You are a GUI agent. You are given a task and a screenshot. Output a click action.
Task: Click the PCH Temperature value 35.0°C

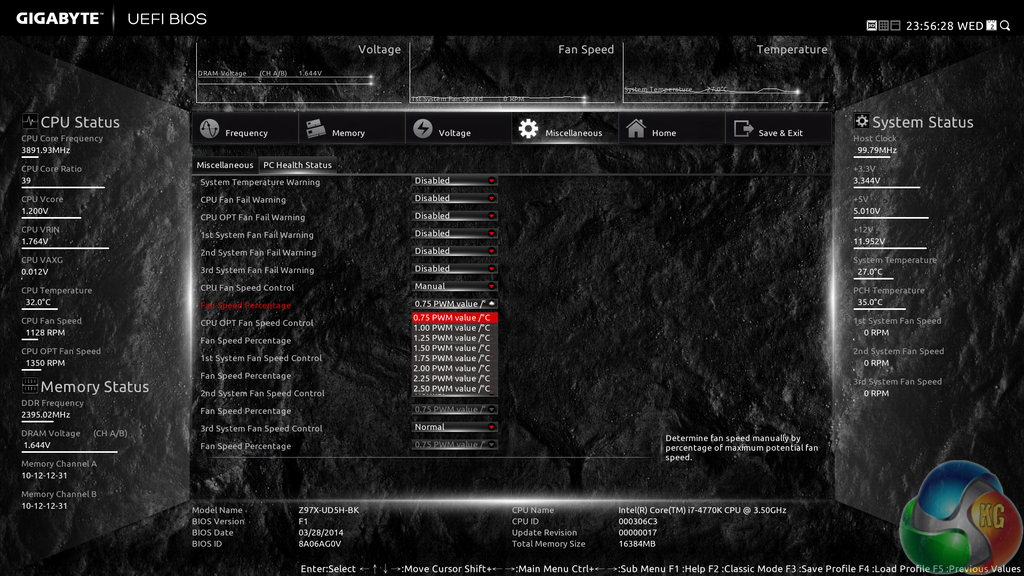870,302
